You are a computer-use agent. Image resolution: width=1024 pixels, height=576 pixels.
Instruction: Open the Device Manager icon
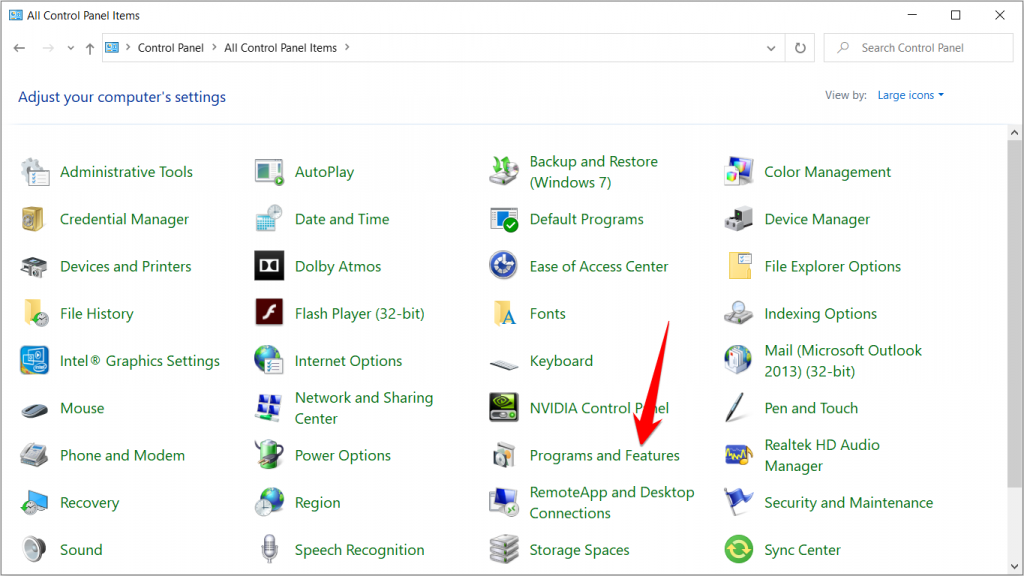coord(739,219)
